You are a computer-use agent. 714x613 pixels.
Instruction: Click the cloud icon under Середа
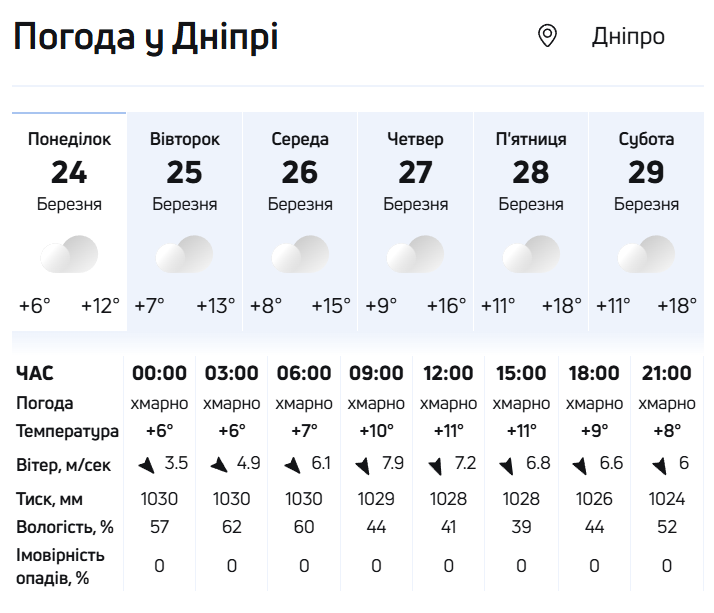pos(300,255)
